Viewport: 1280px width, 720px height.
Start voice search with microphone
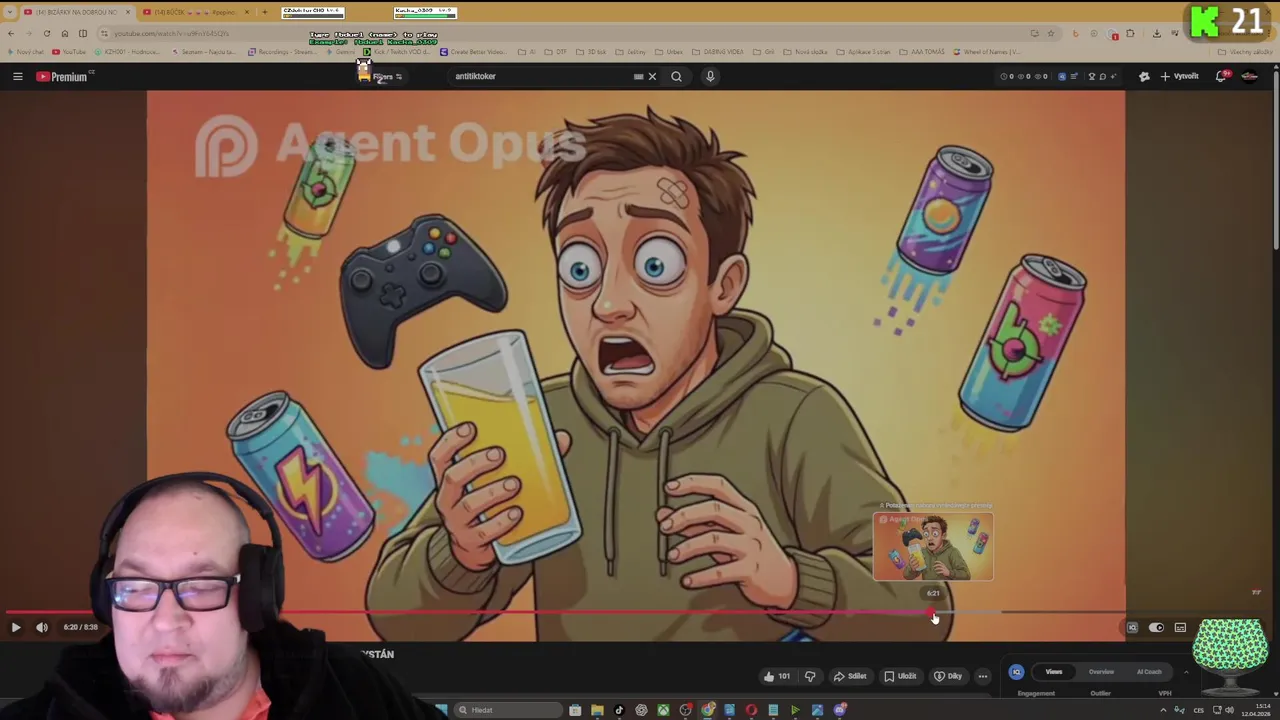click(710, 76)
